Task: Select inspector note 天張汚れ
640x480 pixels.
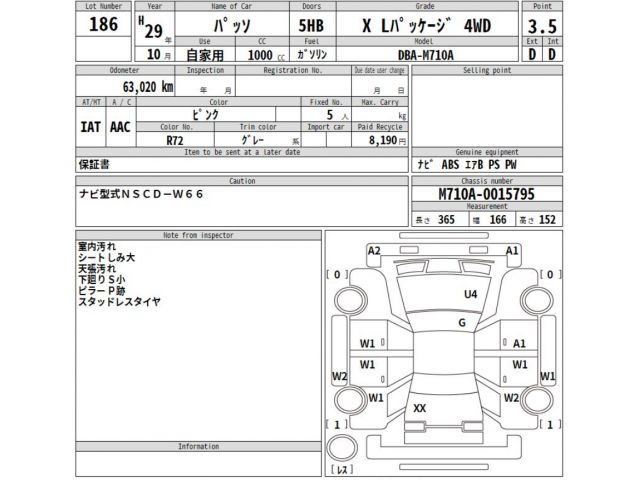Action: coord(97,269)
